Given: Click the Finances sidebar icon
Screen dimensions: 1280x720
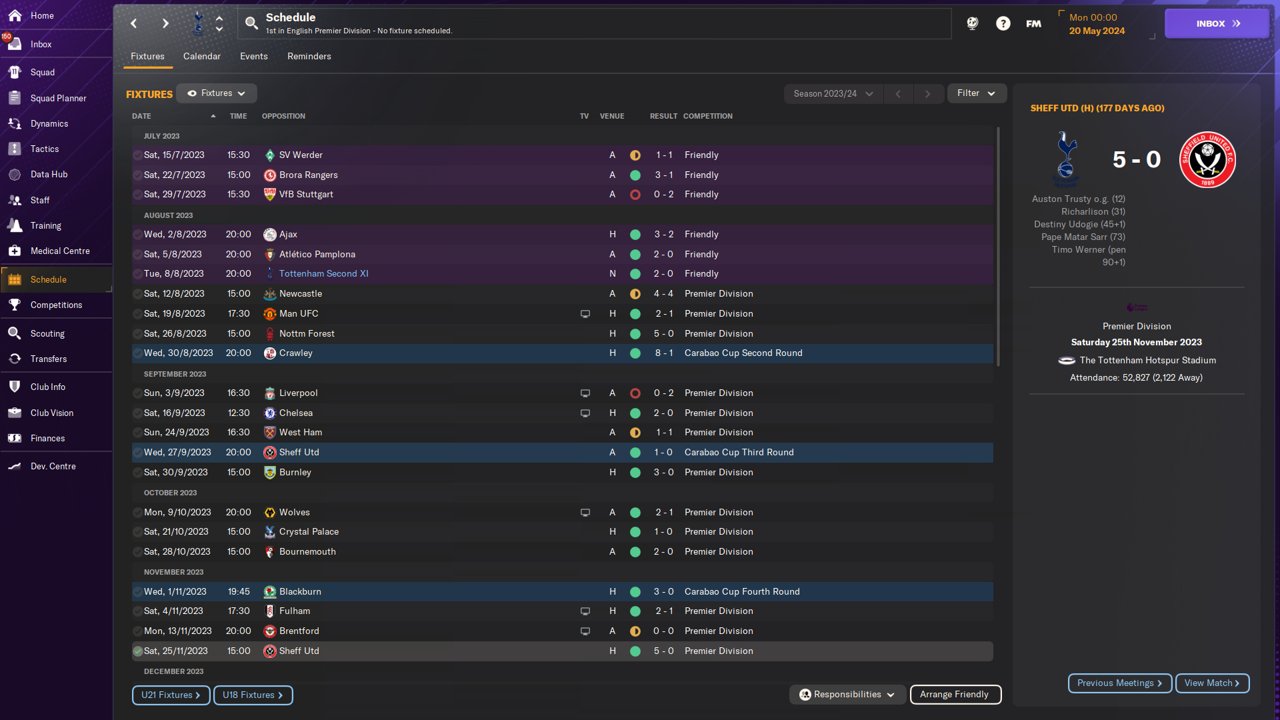Looking at the screenshot, I should [x=14, y=438].
